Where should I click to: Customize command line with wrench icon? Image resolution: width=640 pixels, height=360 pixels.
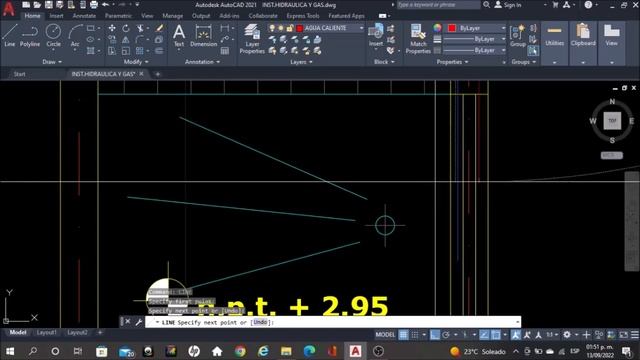click(x=139, y=322)
